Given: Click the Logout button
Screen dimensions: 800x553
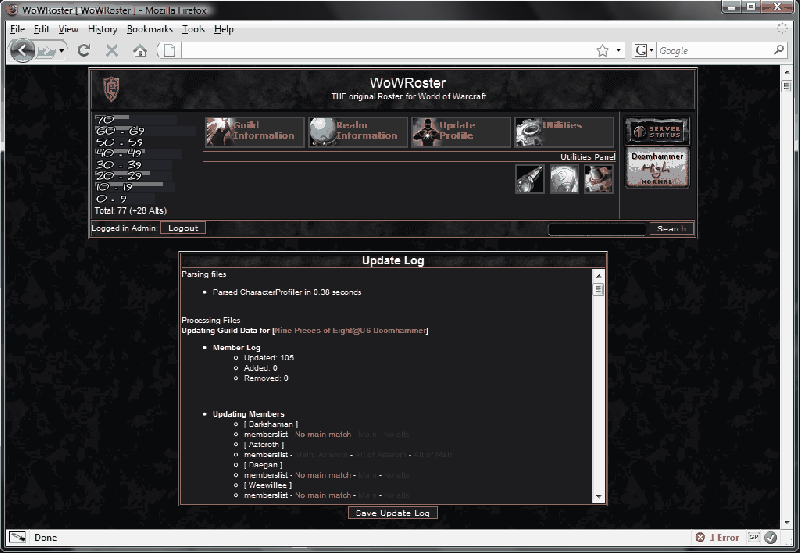Looking at the screenshot, I should [x=183, y=228].
